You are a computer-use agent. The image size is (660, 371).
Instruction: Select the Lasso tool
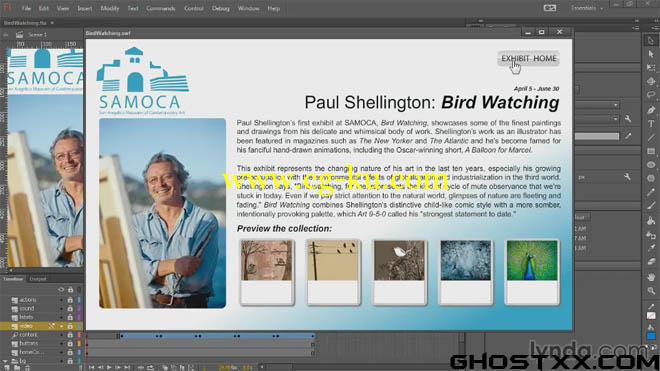(651, 95)
